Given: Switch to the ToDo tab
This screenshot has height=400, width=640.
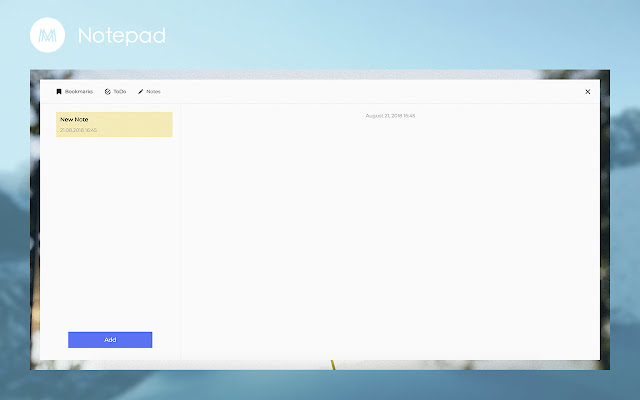Looking at the screenshot, I should coord(116,91).
